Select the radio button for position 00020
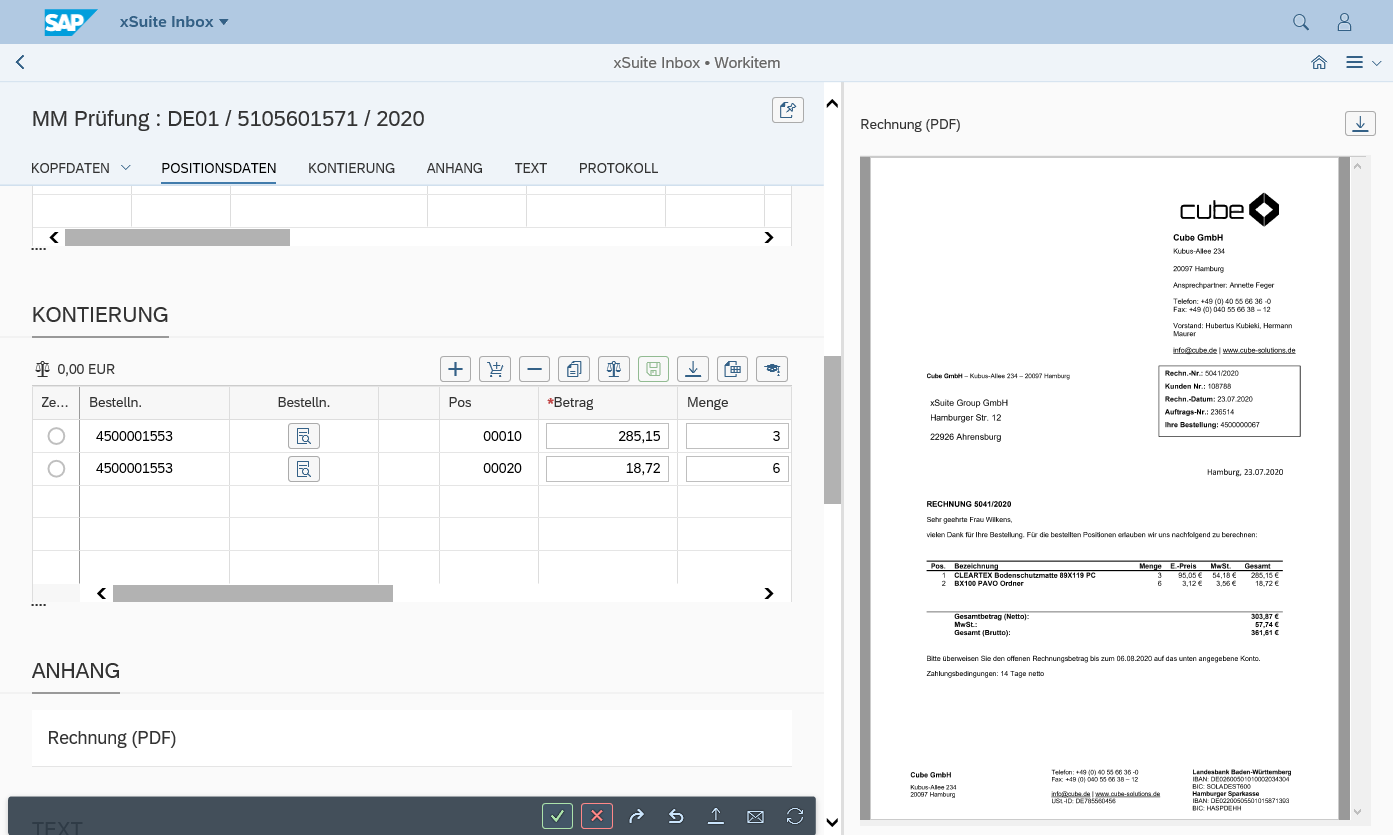 tap(56, 469)
